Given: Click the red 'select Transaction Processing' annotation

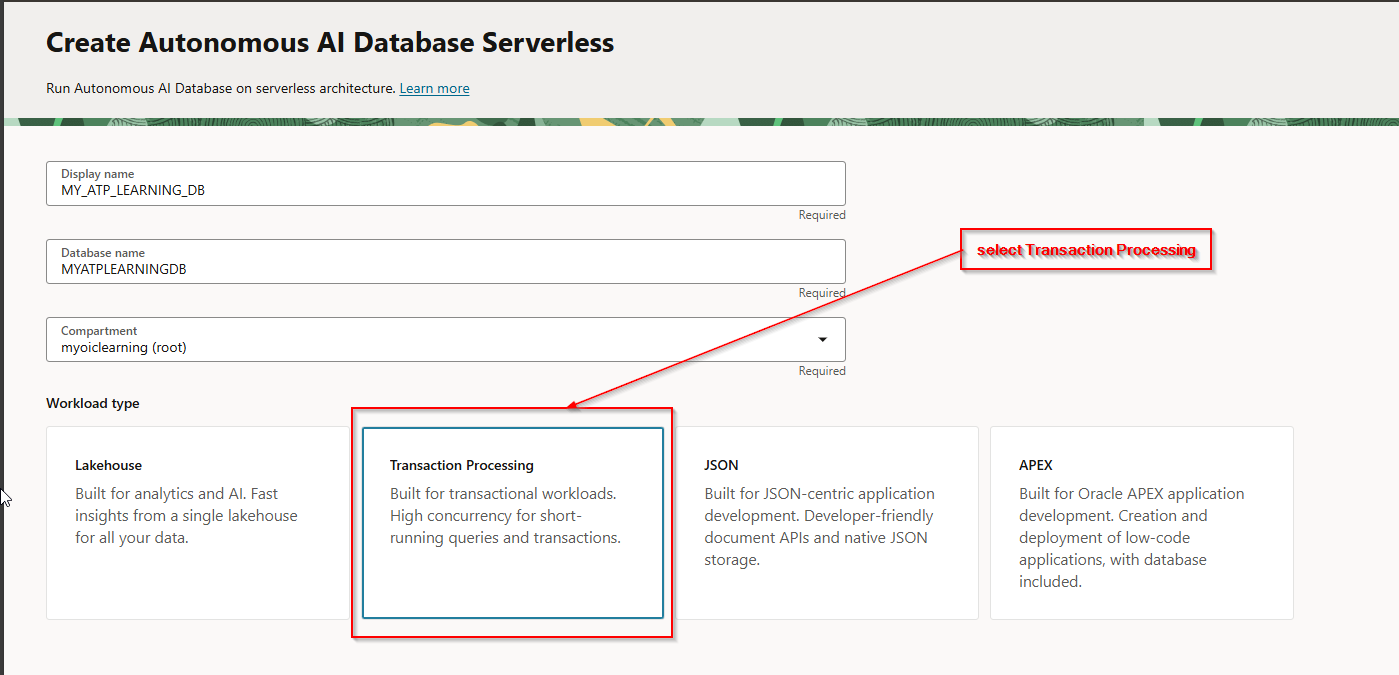Looking at the screenshot, I should [x=1086, y=250].
